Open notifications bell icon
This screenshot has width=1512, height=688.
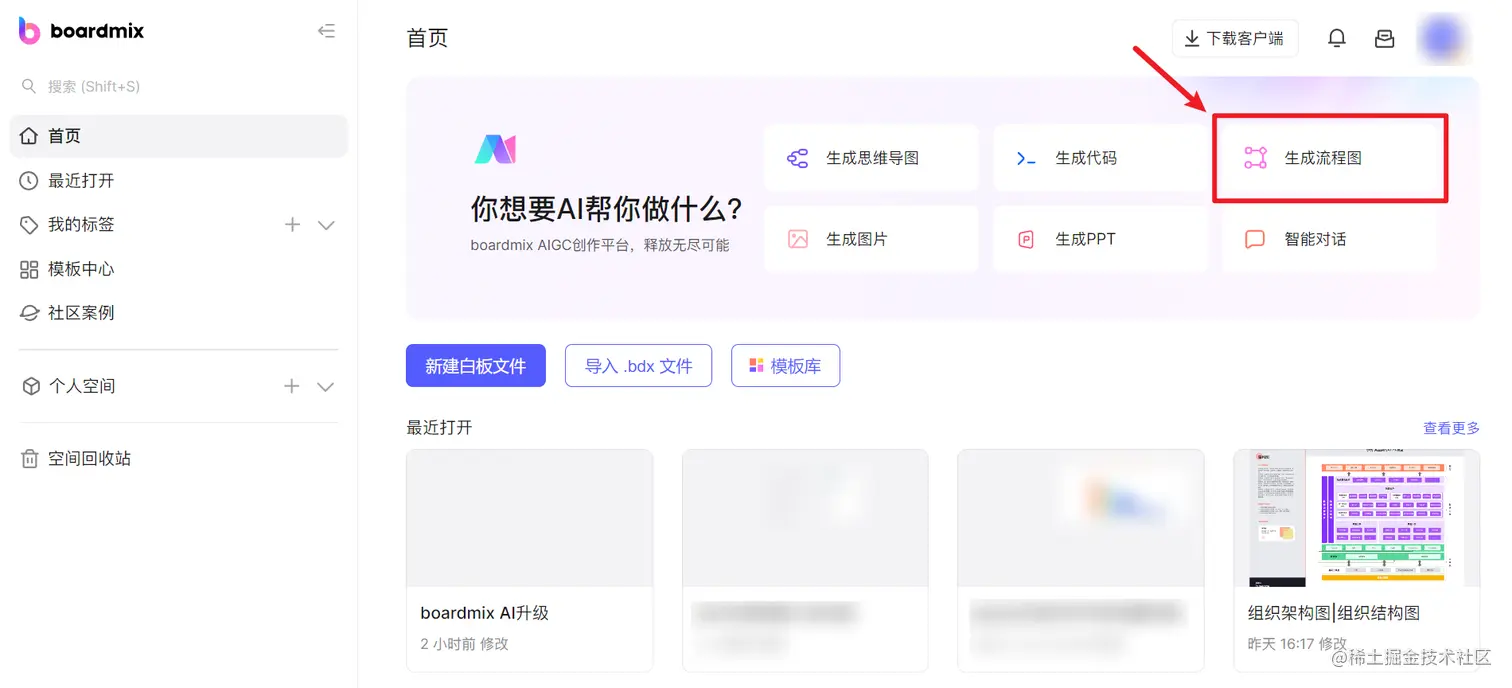pos(1337,38)
